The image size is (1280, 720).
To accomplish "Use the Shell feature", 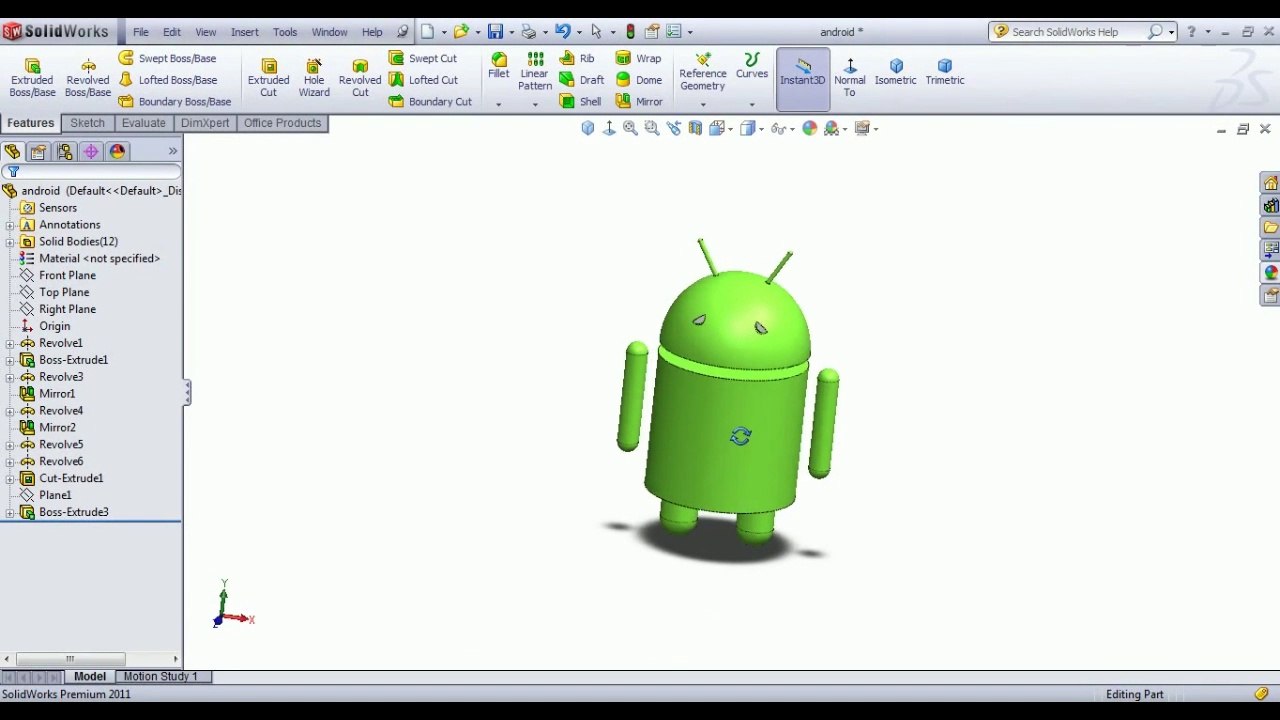I will pyautogui.click(x=581, y=102).
